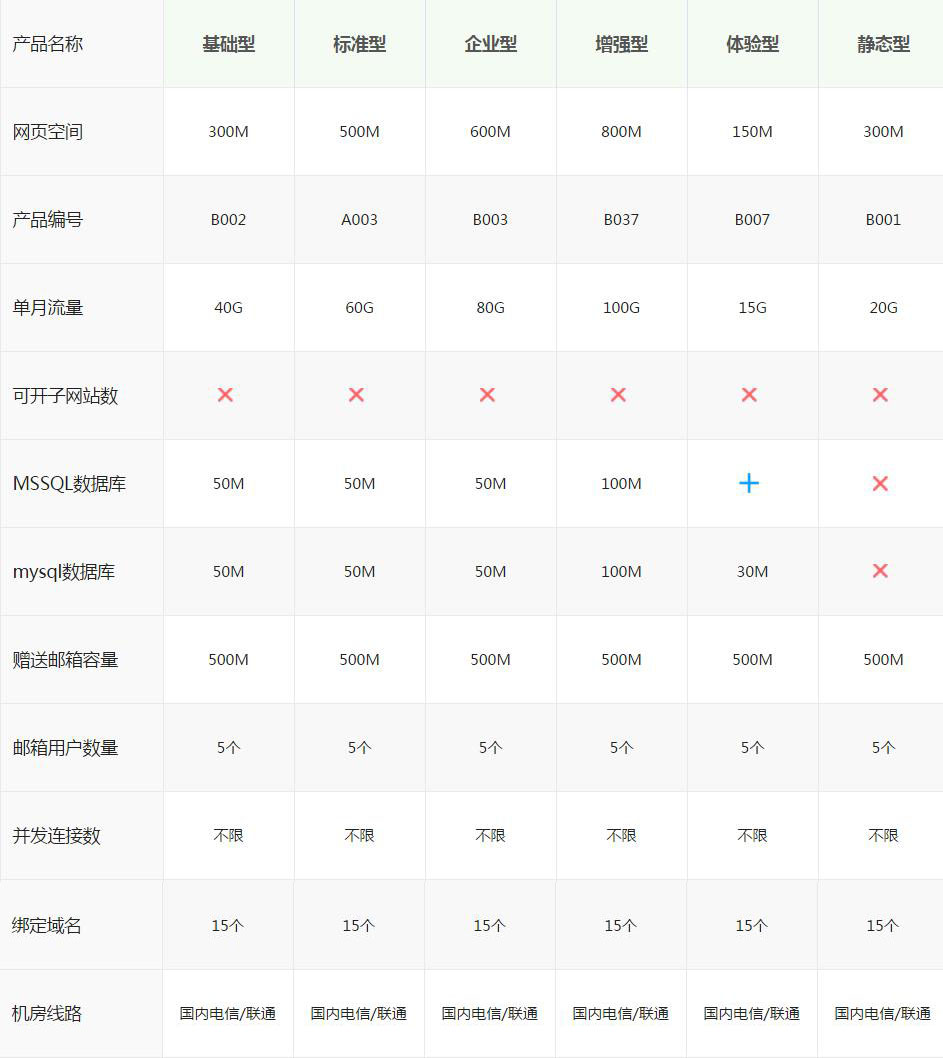Viewport: 943px width, 1058px height.
Task: Click the 单月流量 row label
Action: pyautogui.click(x=47, y=308)
